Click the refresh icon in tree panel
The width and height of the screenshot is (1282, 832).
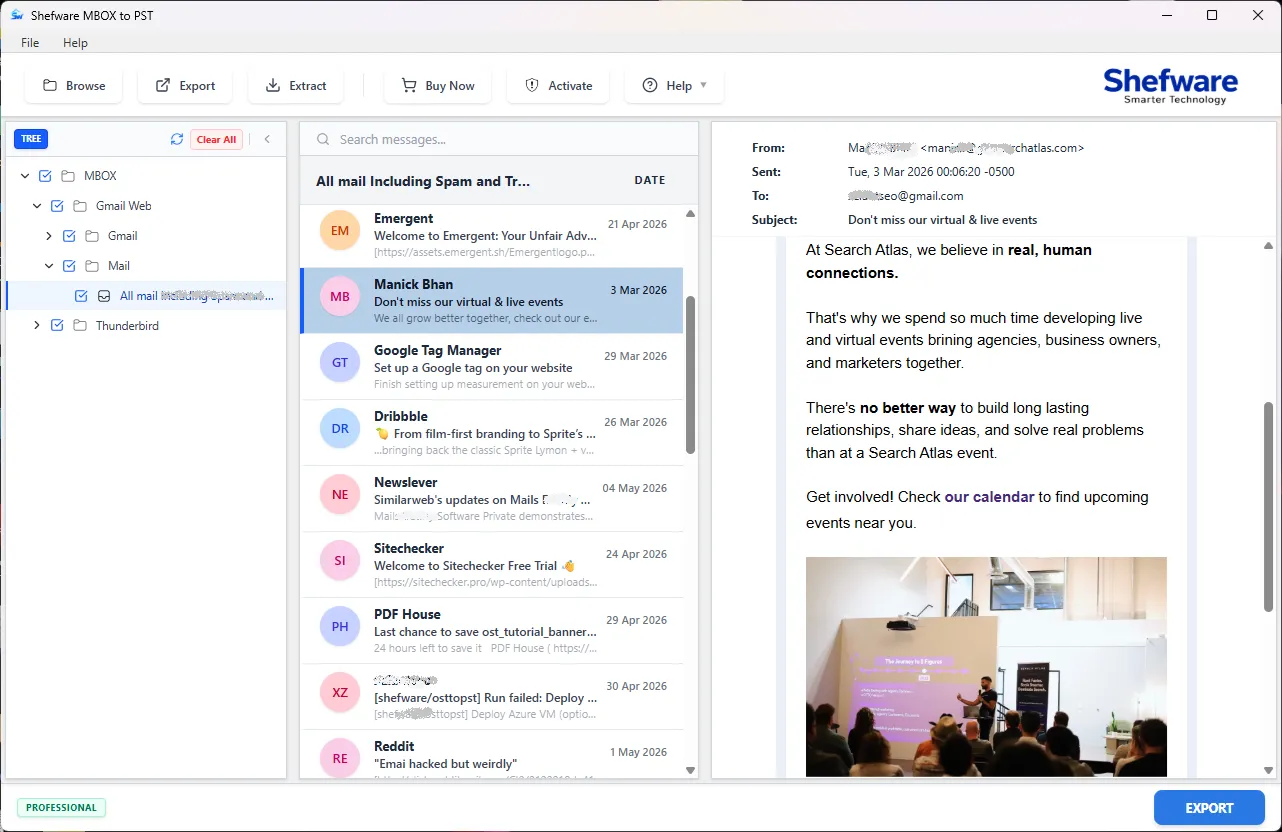[177, 139]
